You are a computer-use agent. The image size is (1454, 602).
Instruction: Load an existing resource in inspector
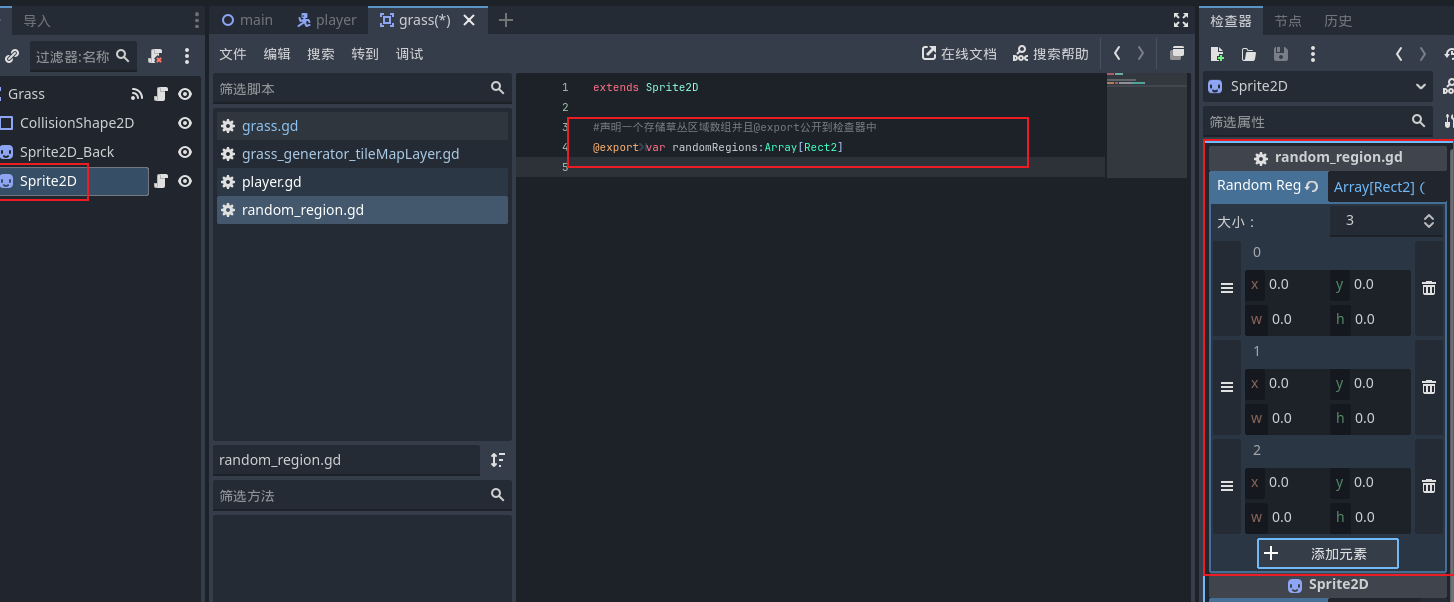click(1249, 54)
